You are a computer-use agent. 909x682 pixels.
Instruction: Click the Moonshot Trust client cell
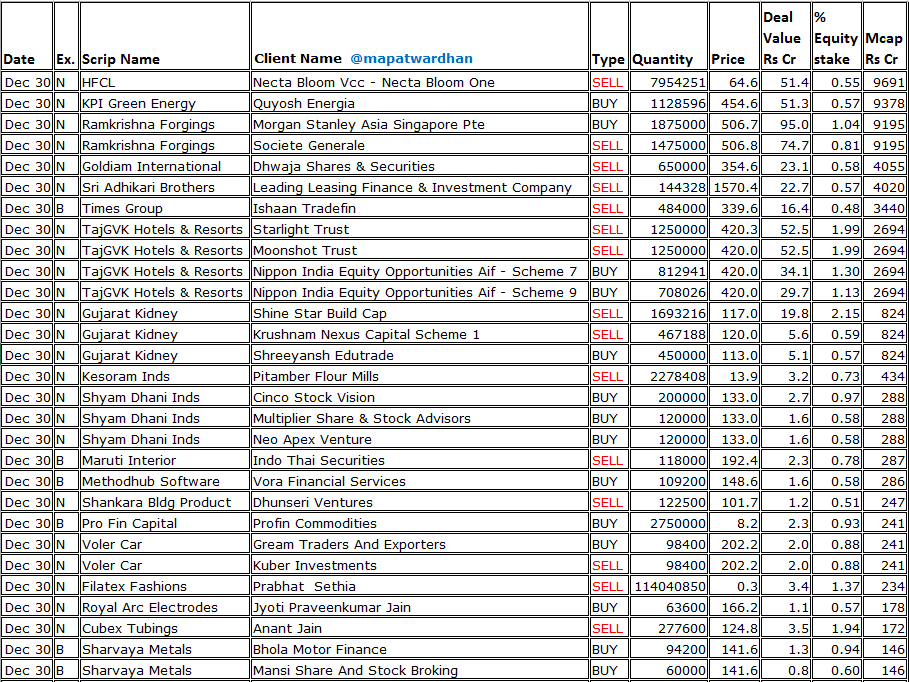tap(420, 250)
